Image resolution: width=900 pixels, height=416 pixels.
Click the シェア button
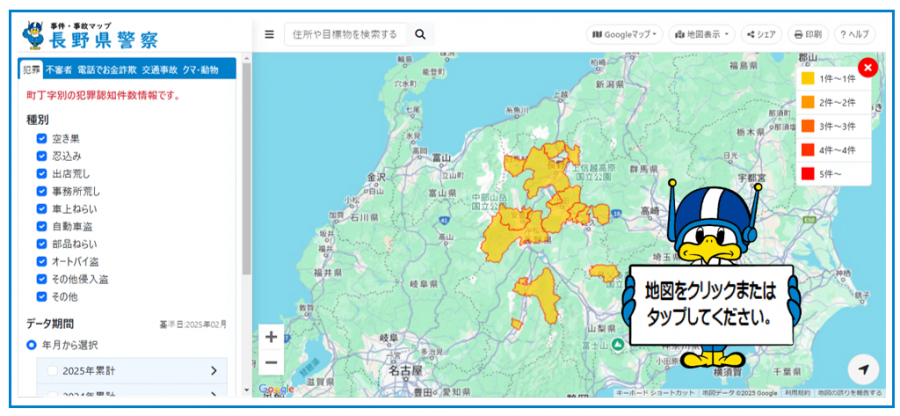click(761, 34)
